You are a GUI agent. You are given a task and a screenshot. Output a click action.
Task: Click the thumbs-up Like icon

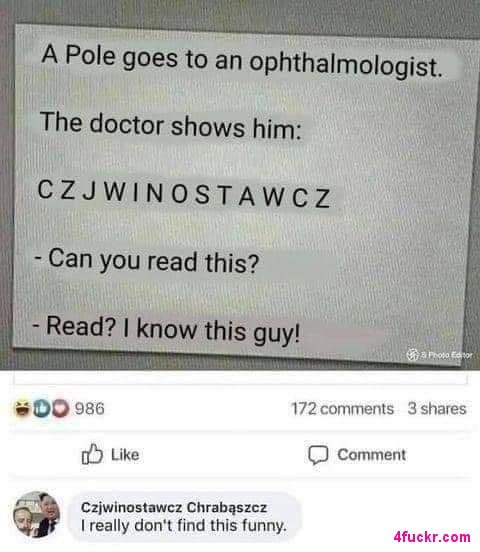[92, 454]
